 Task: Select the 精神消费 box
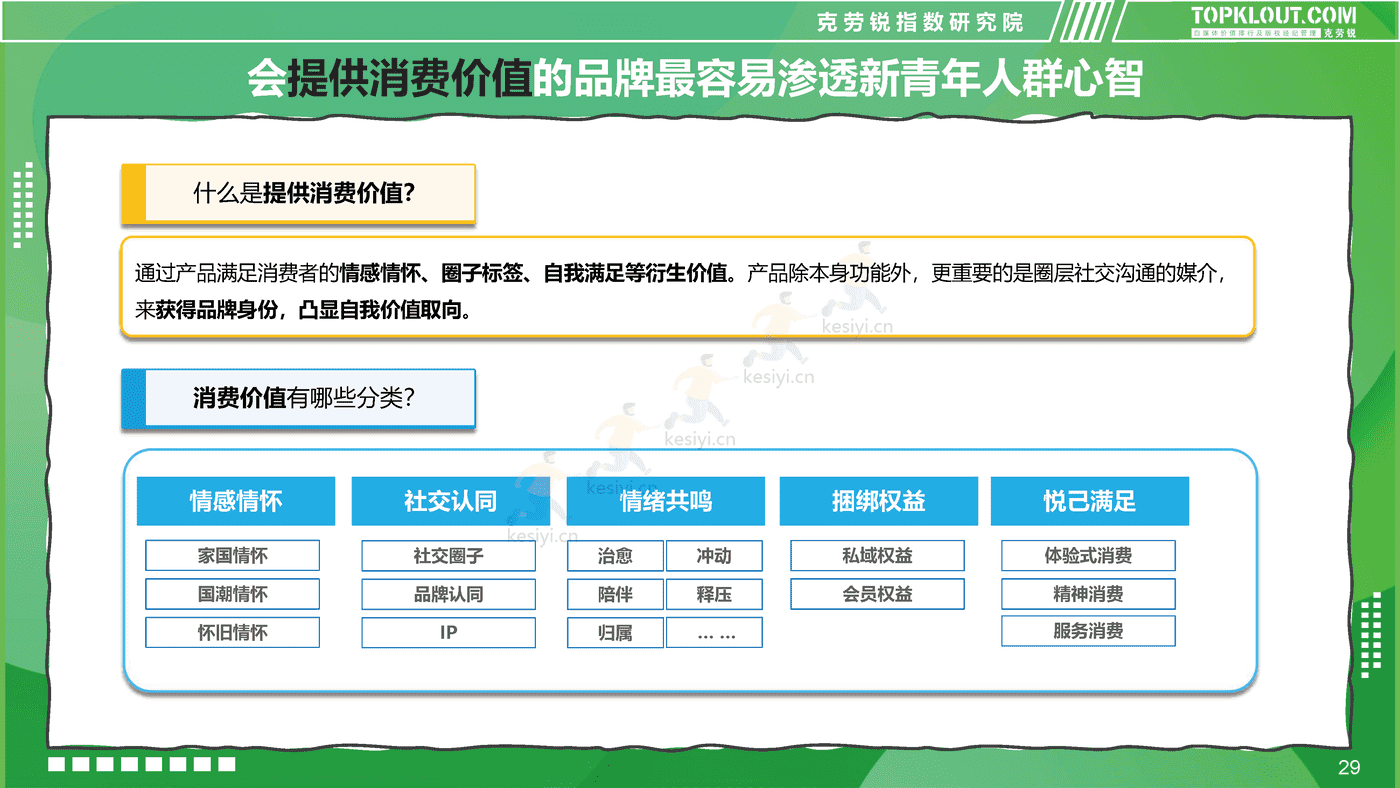point(1088,594)
